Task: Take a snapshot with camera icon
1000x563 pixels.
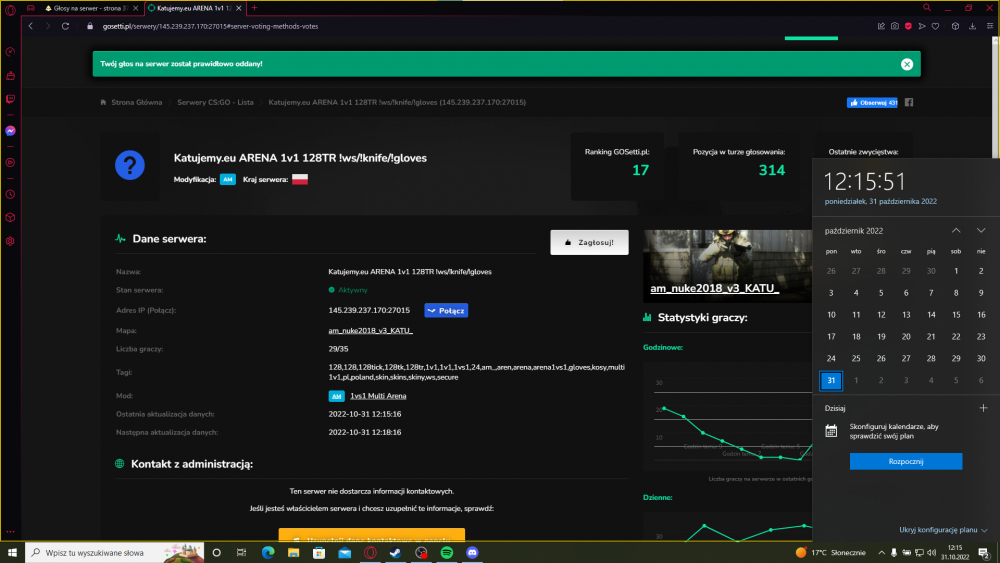Action: (895, 26)
